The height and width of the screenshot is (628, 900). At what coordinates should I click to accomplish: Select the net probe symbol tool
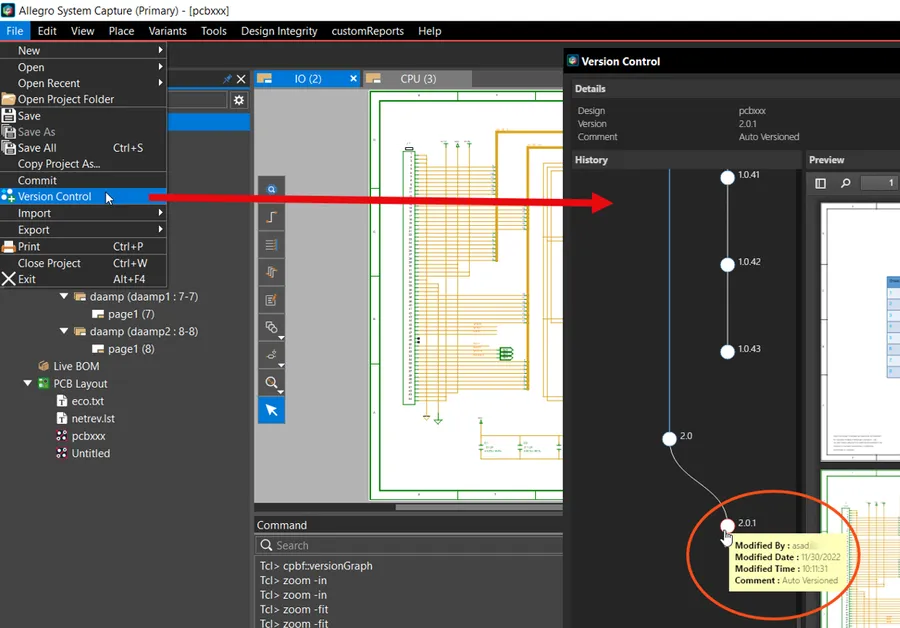point(271,355)
